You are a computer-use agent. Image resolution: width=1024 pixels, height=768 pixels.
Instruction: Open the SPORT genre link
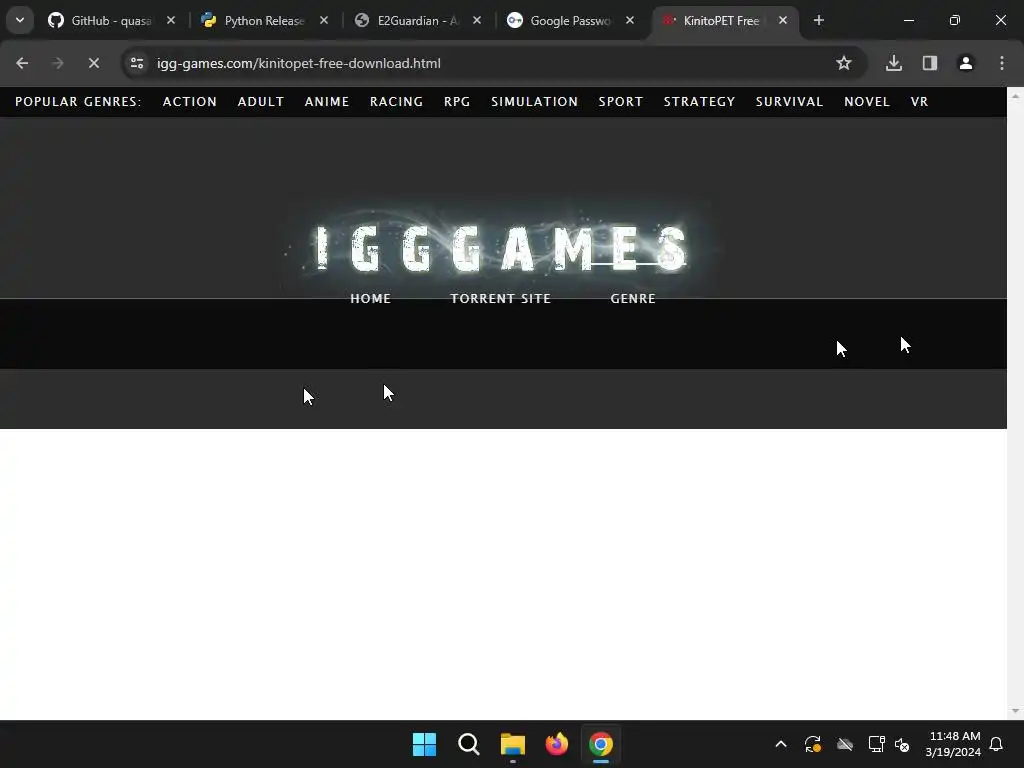621,102
